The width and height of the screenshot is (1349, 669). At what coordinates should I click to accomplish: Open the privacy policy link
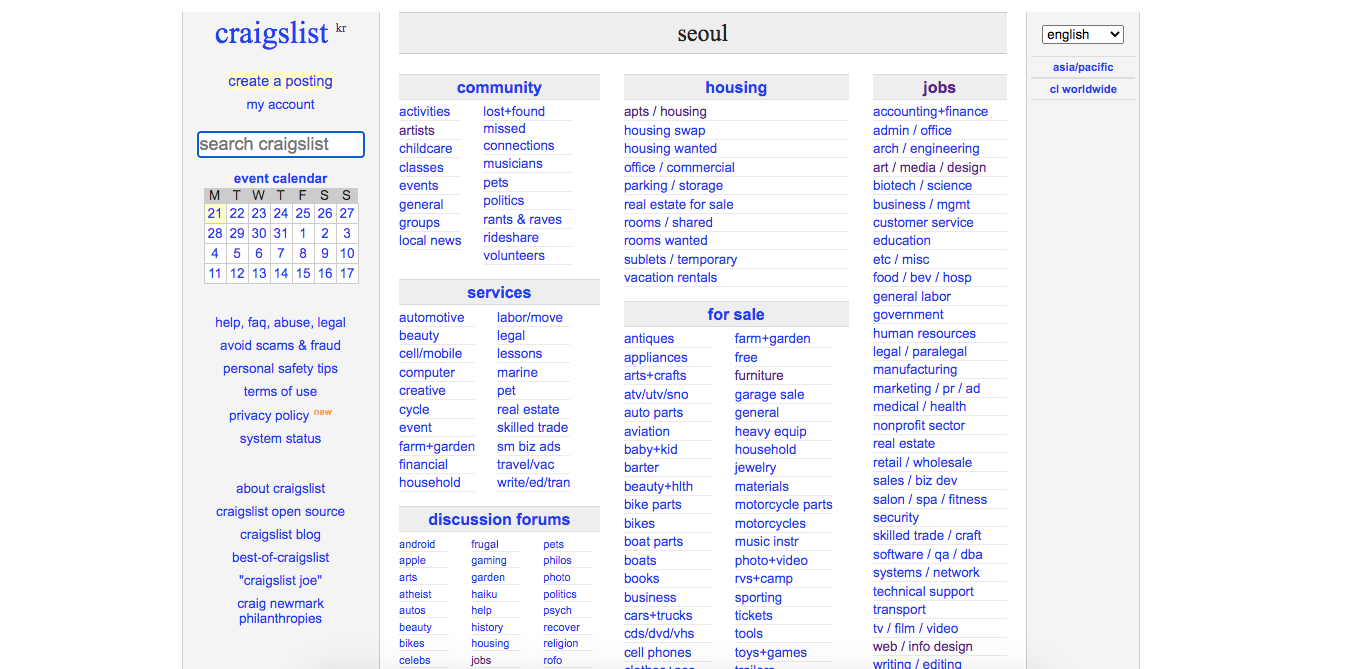[269, 415]
